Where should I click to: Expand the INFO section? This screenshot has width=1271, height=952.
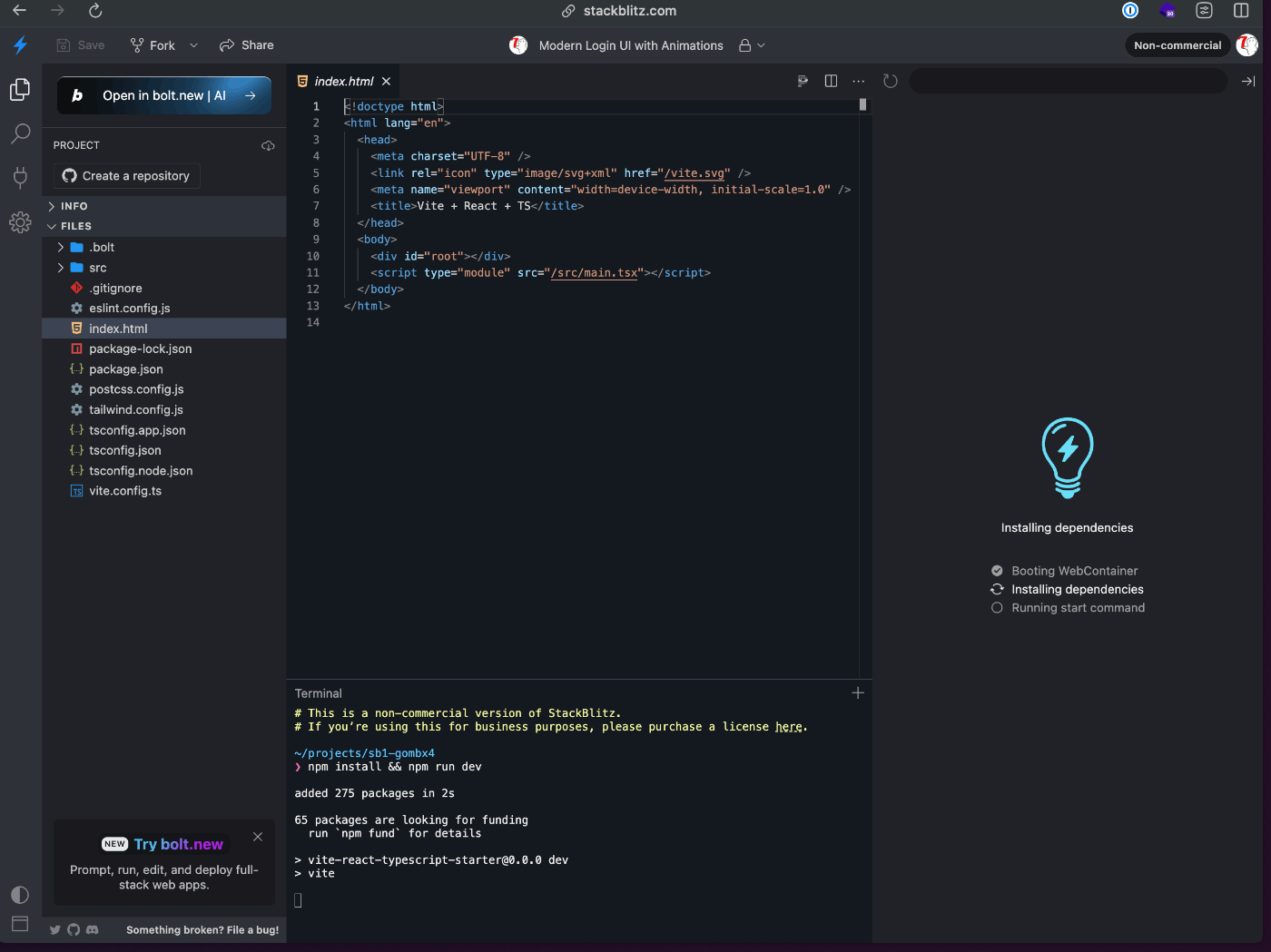163,206
